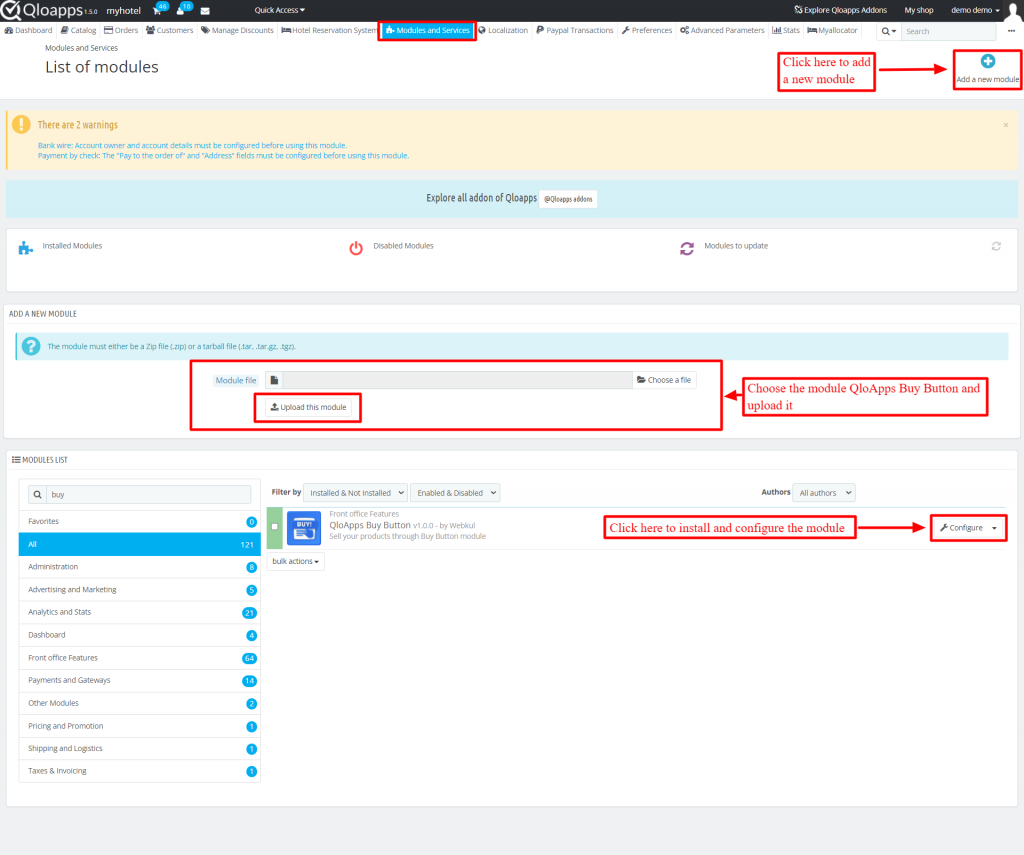Click the Disabled Modules power icon
The width and height of the screenshot is (1024, 855).
356,248
